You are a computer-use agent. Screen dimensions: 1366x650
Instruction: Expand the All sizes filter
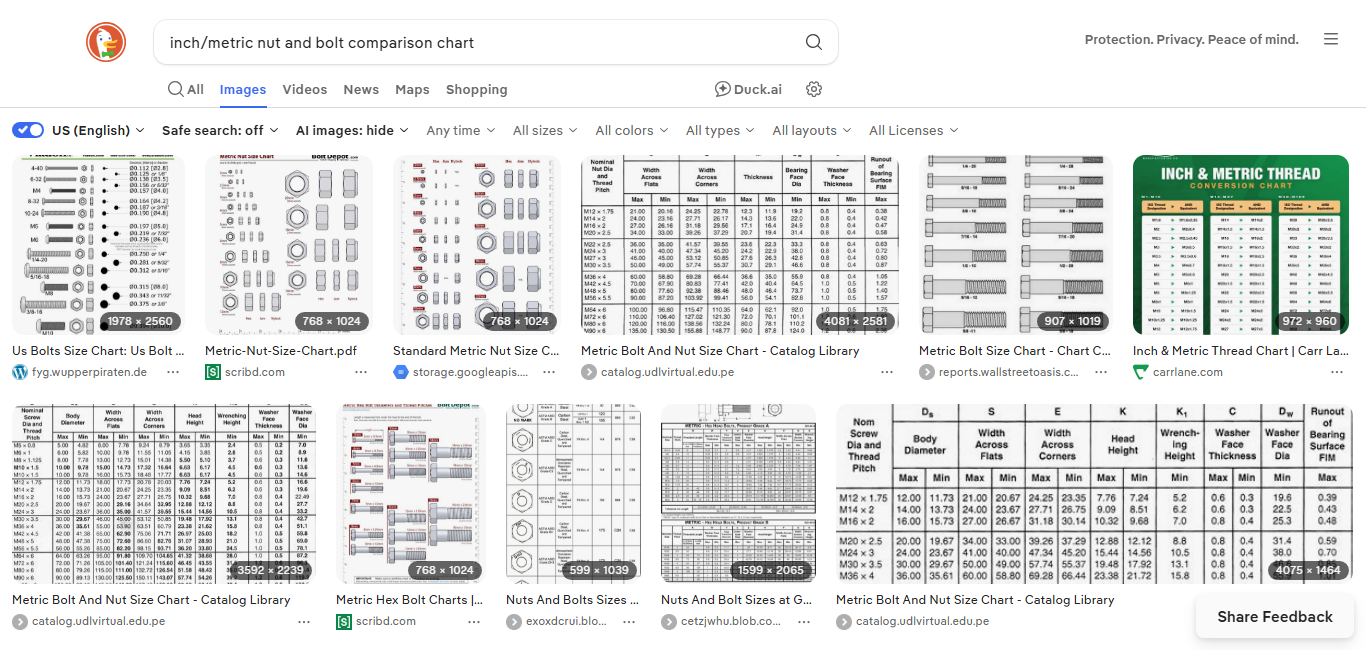click(x=545, y=130)
